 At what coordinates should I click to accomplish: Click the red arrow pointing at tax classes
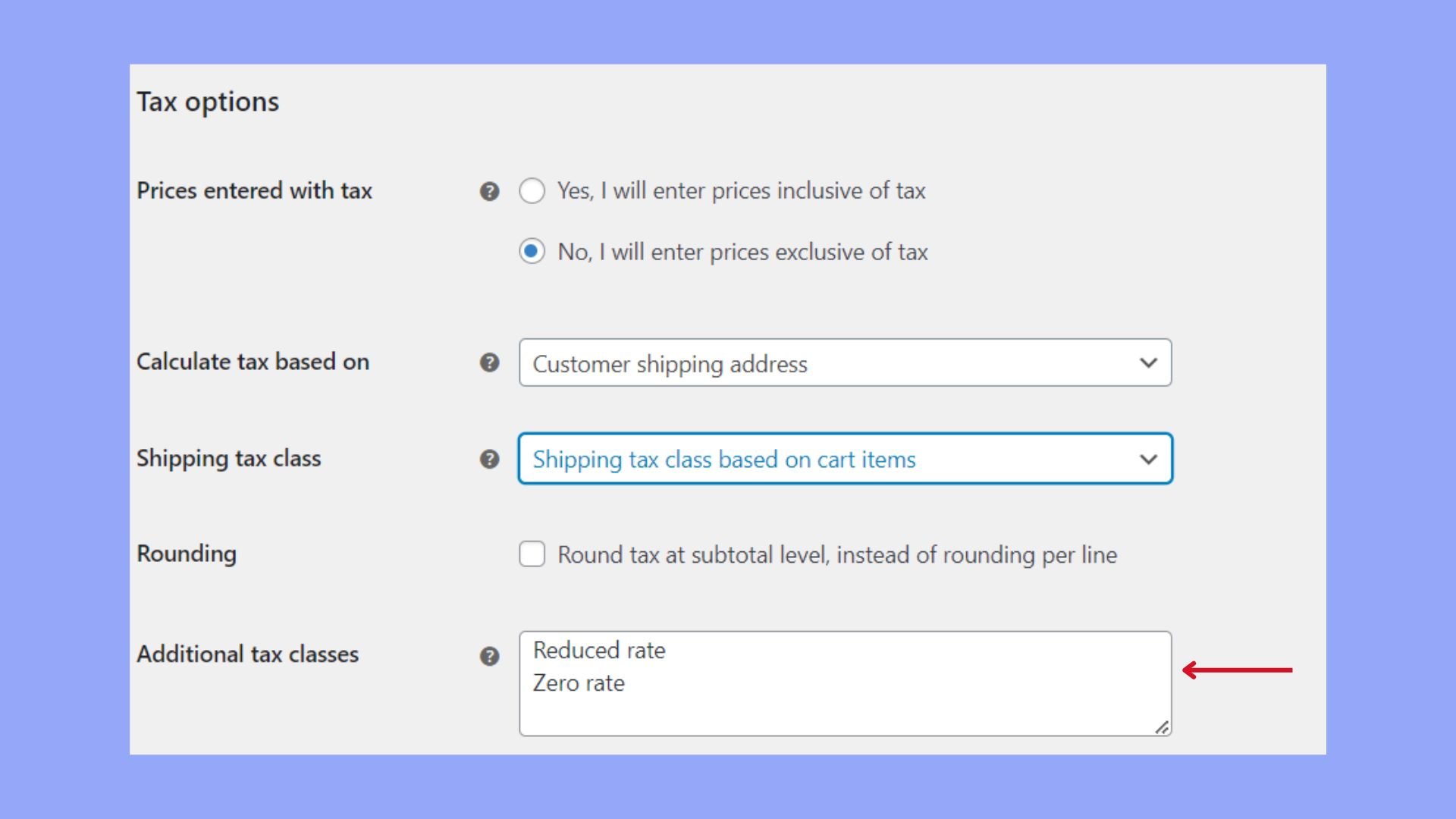(x=1237, y=670)
